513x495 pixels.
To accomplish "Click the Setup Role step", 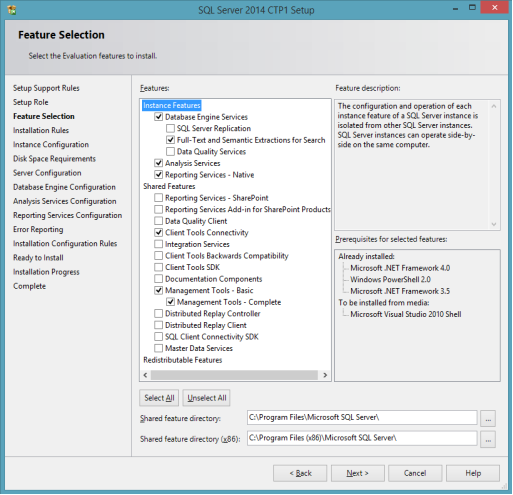I will (31, 102).
